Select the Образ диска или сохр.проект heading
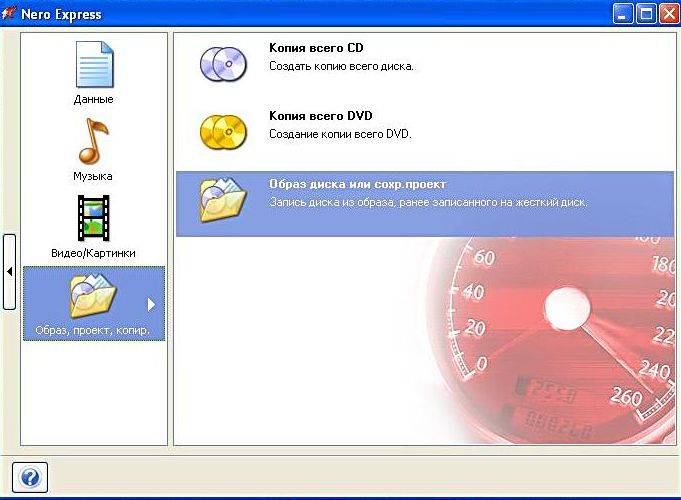The image size is (681, 500). [357, 185]
